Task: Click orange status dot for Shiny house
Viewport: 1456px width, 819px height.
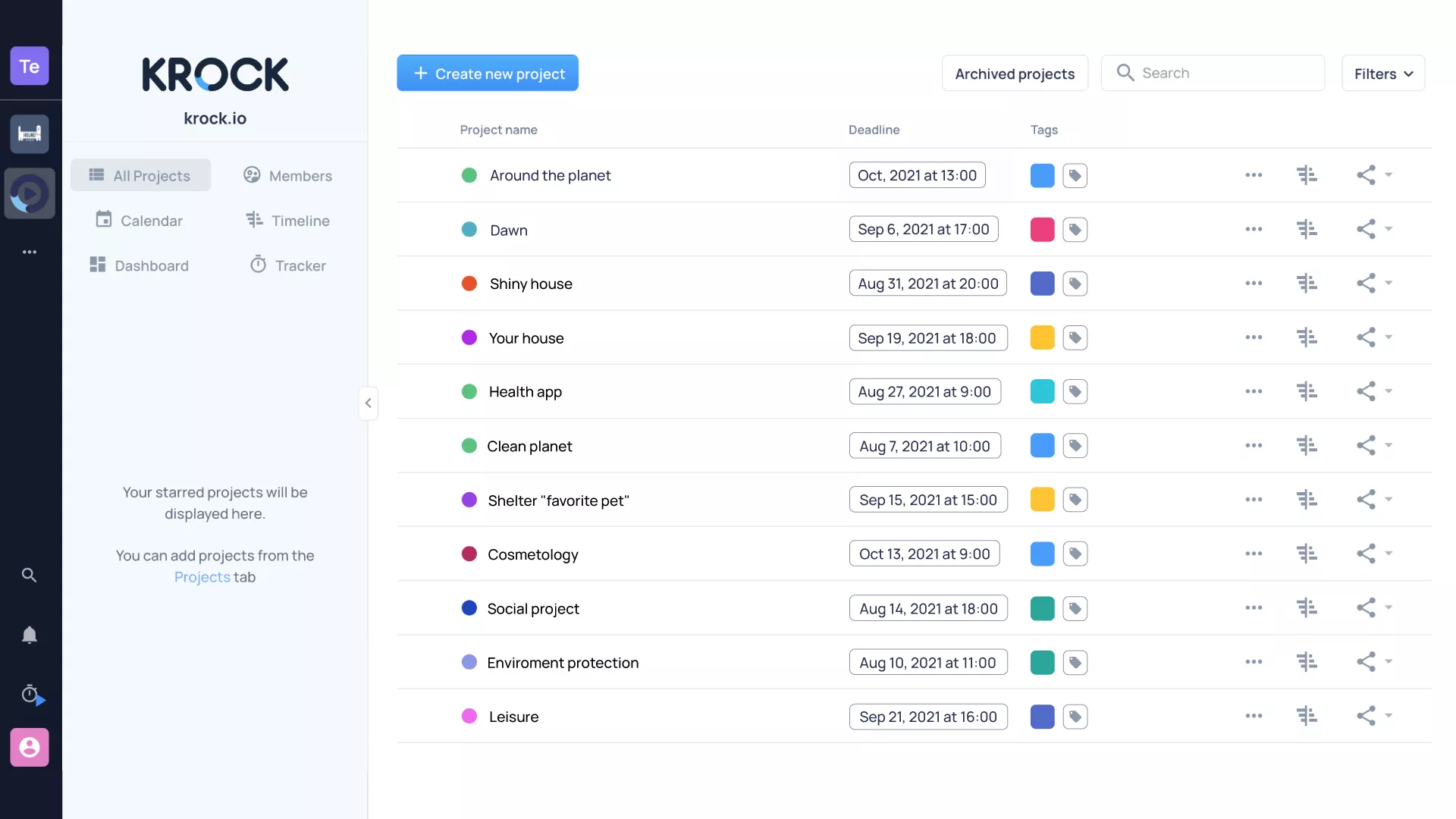Action: click(469, 284)
